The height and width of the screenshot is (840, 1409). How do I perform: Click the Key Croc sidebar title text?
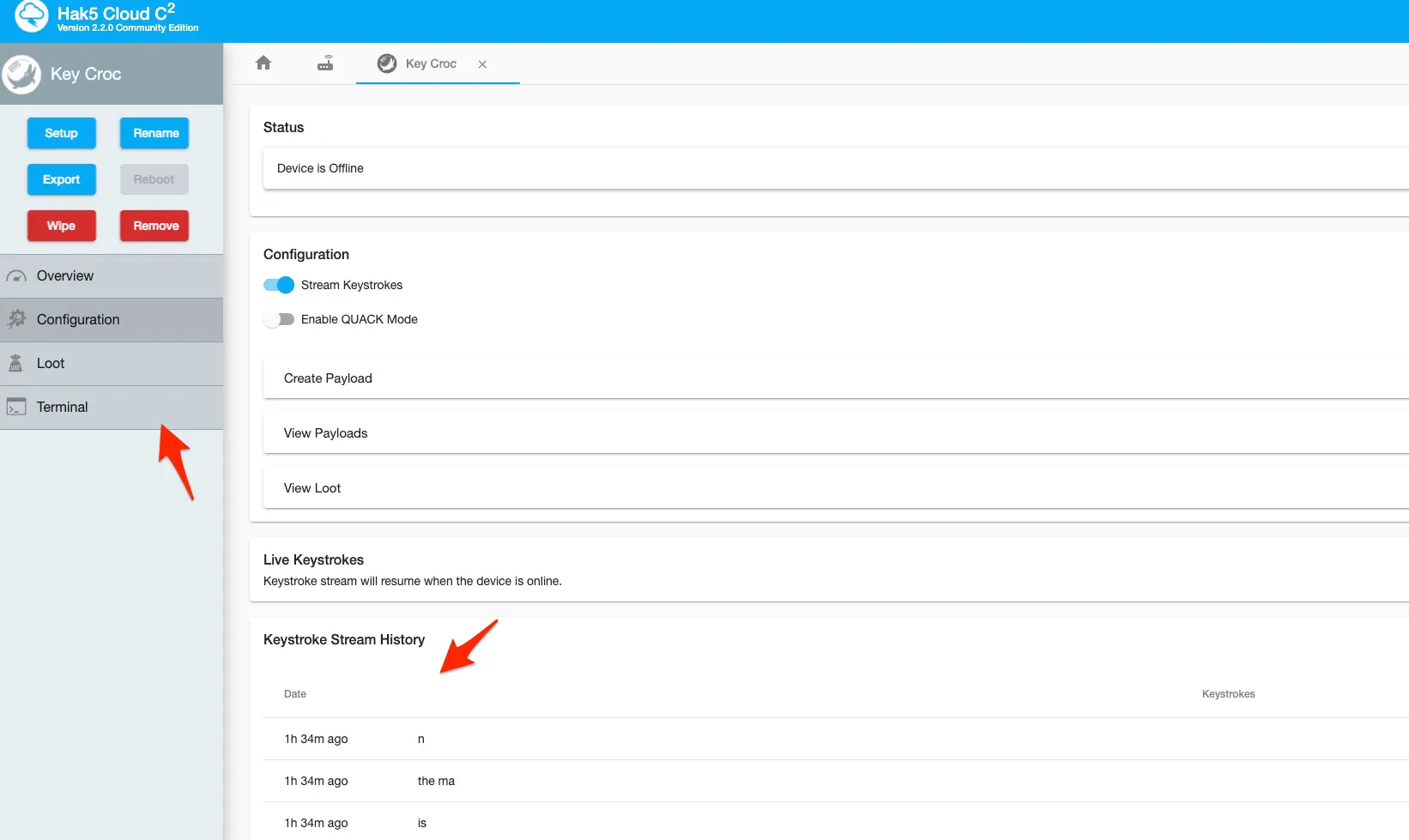pos(86,74)
